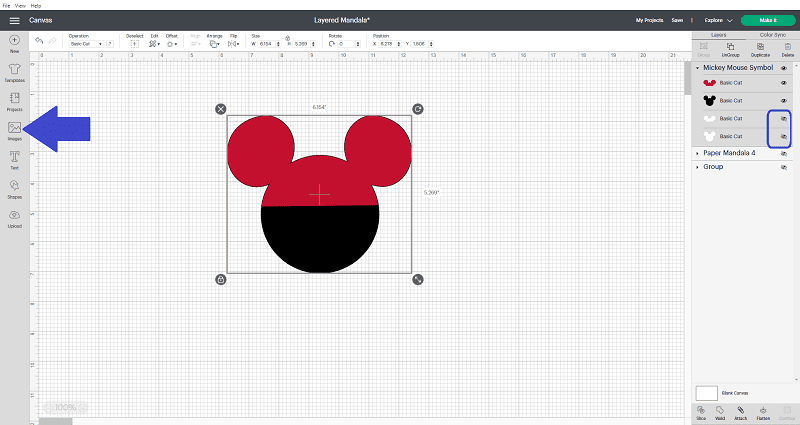Switch to the Color Sync tab
Image resolution: width=800 pixels, height=425 pixels.
772,35
